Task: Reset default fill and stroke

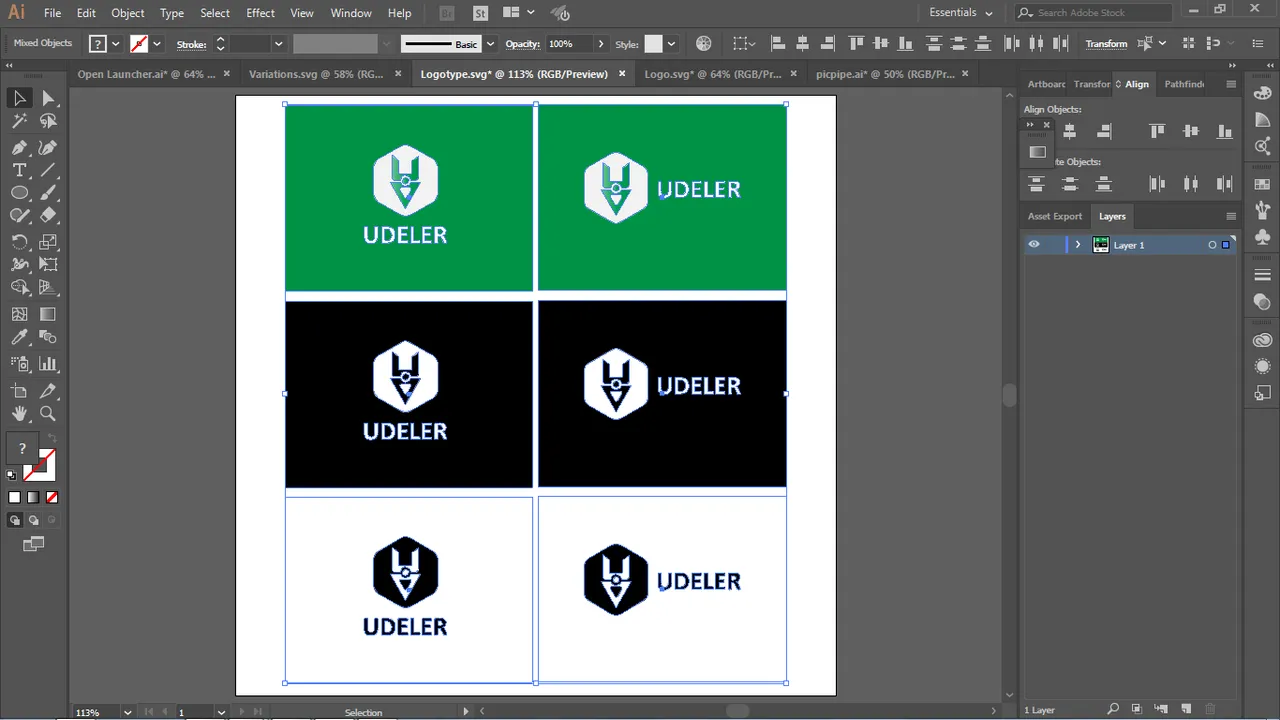Action: tap(11, 476)
